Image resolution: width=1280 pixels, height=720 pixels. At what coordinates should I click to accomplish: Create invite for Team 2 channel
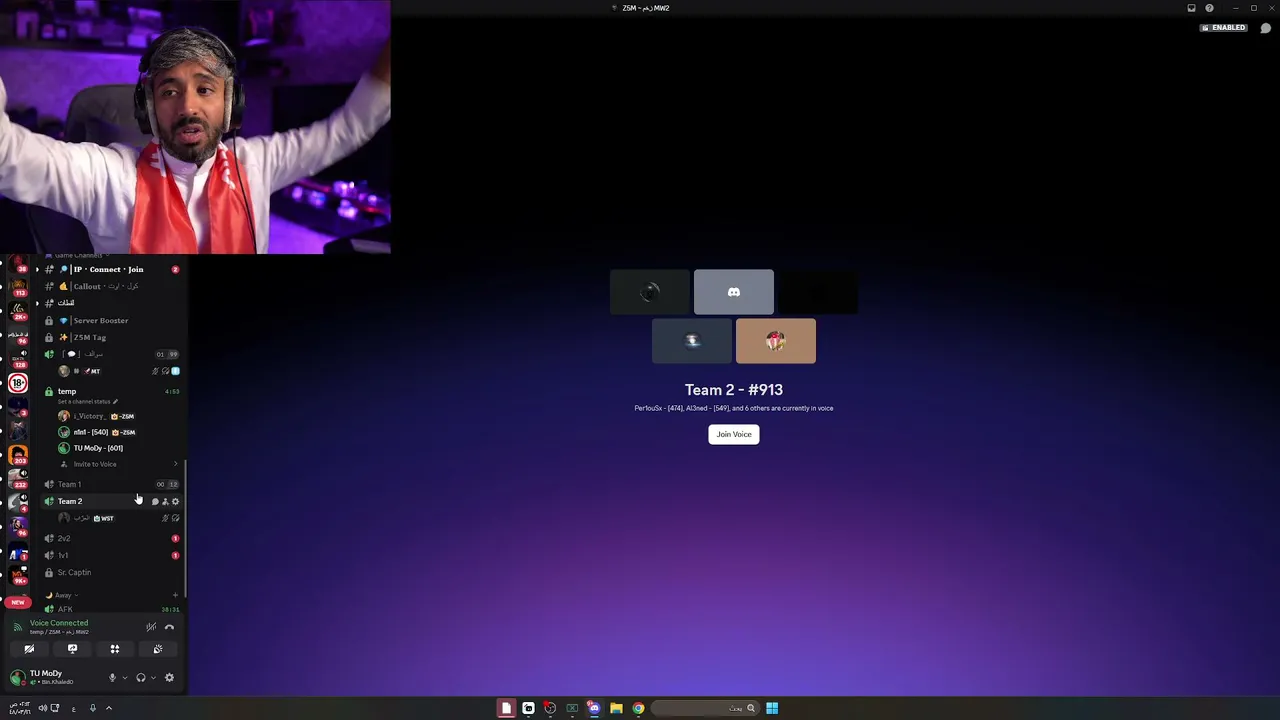pyautogui.click(x=165, y=501)
